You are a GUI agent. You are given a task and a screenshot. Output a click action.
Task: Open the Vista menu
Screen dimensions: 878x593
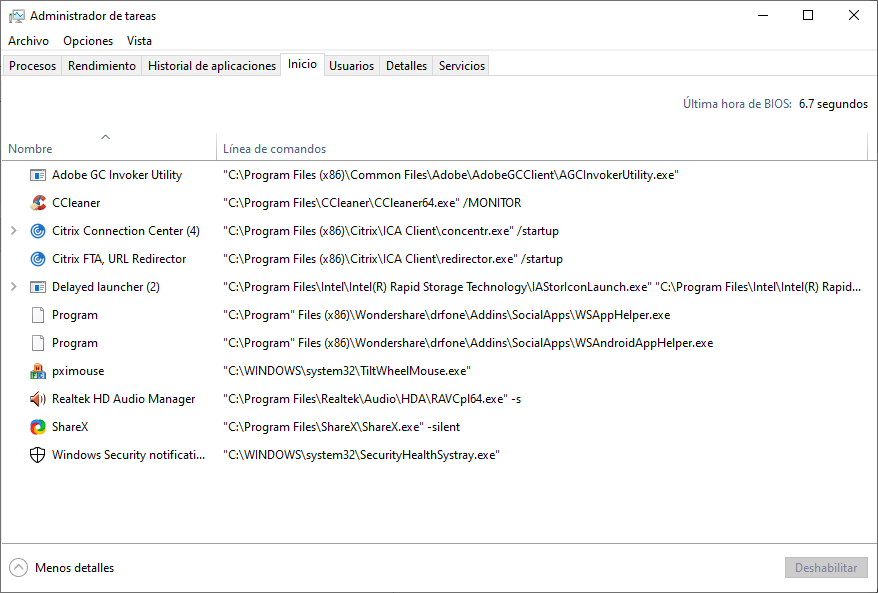139,41
